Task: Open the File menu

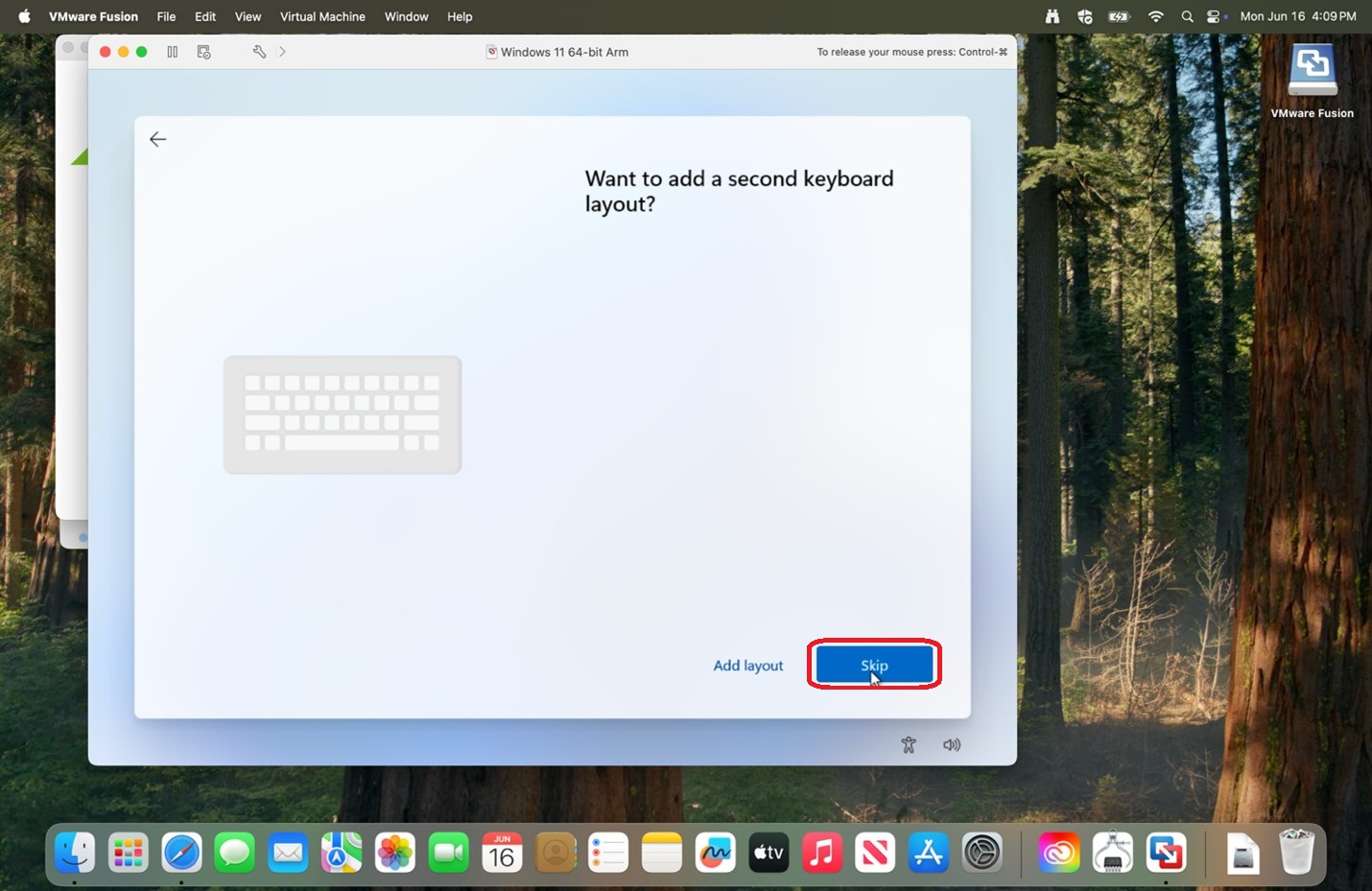Action: point(166,16)
